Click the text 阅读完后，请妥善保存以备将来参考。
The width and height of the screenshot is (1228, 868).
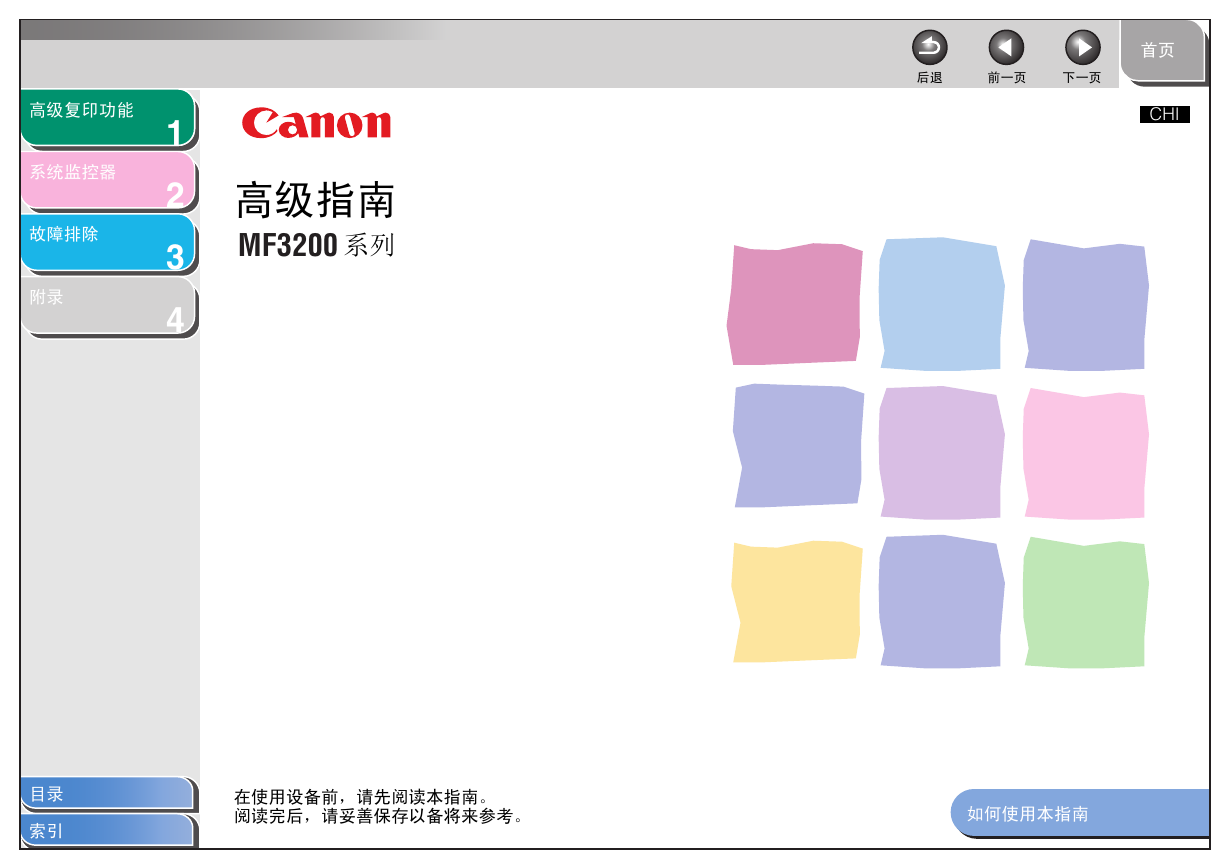click(380, 816)
